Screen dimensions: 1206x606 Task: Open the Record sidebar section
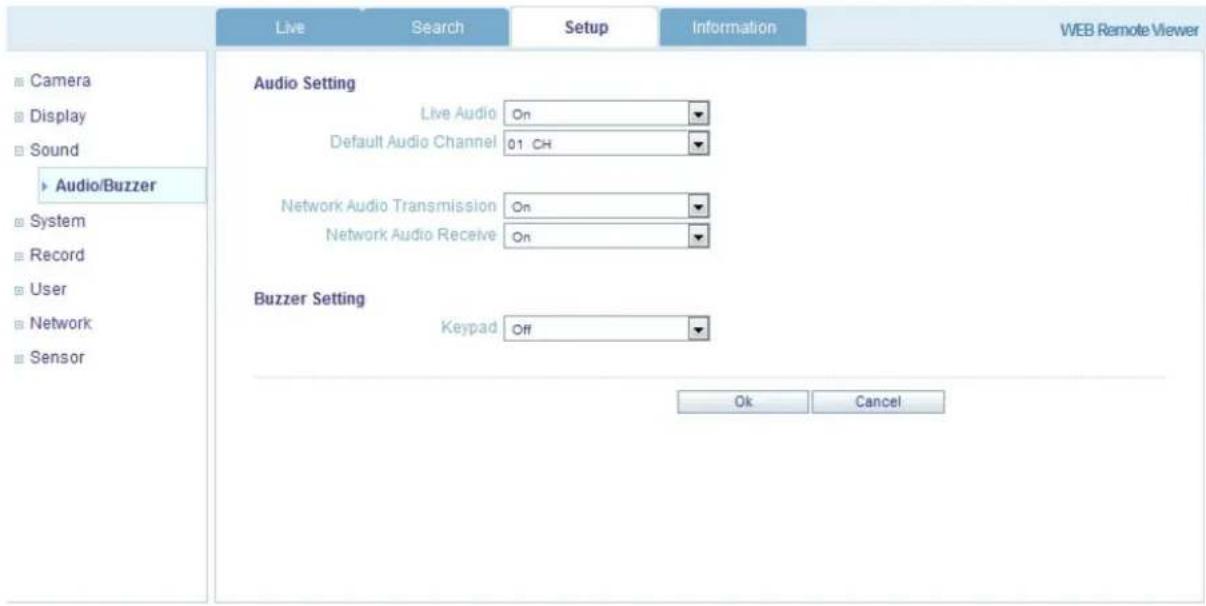[x=55, y=255]
